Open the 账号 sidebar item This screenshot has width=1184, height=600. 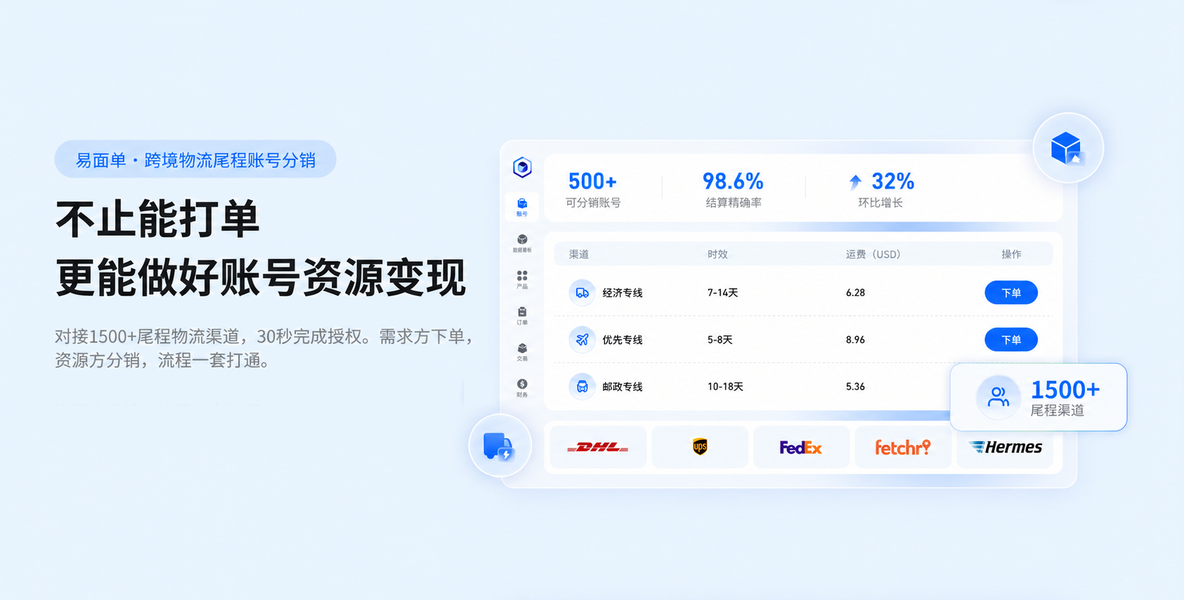coord(522,207)
